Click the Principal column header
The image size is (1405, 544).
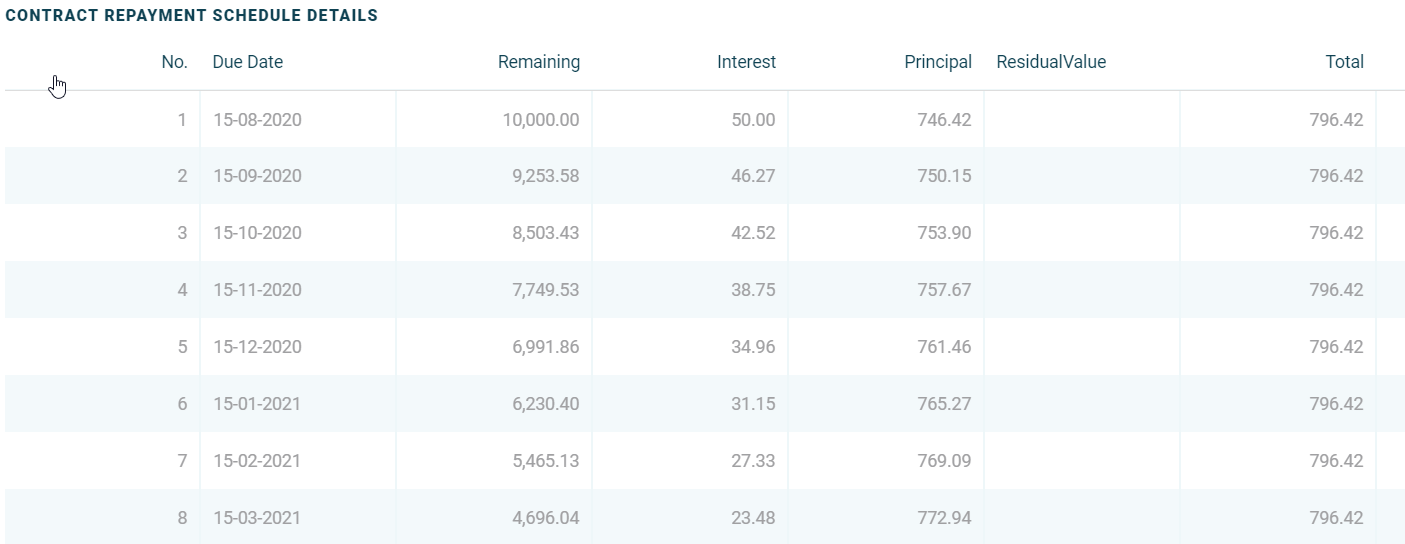point(937,62)
